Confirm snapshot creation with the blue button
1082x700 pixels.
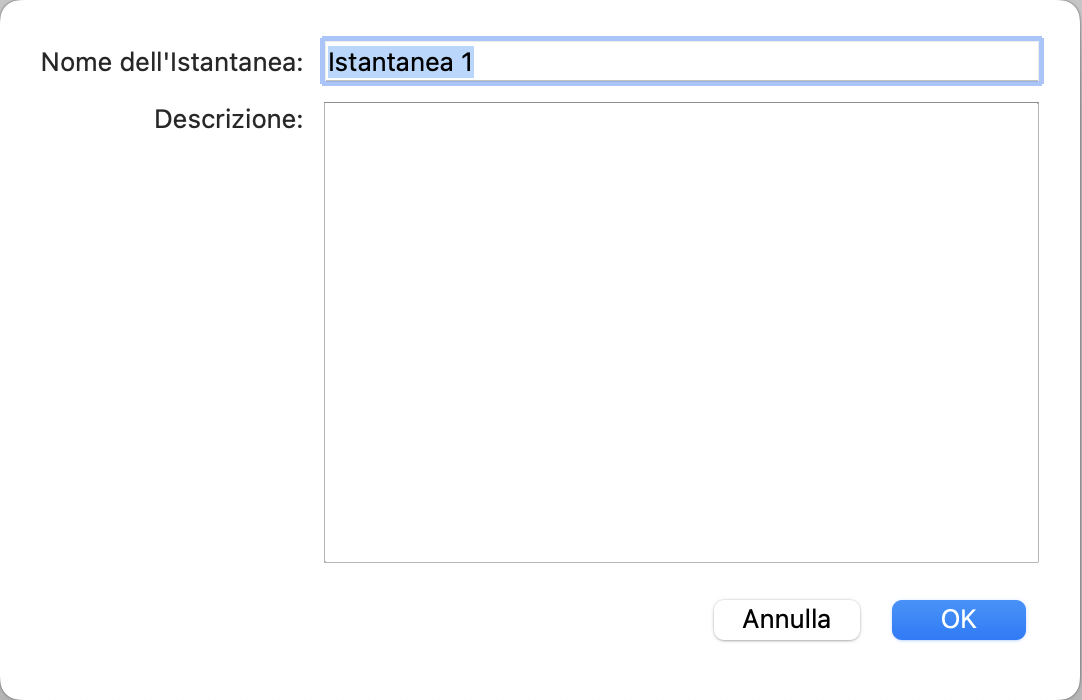click(958, 619)
